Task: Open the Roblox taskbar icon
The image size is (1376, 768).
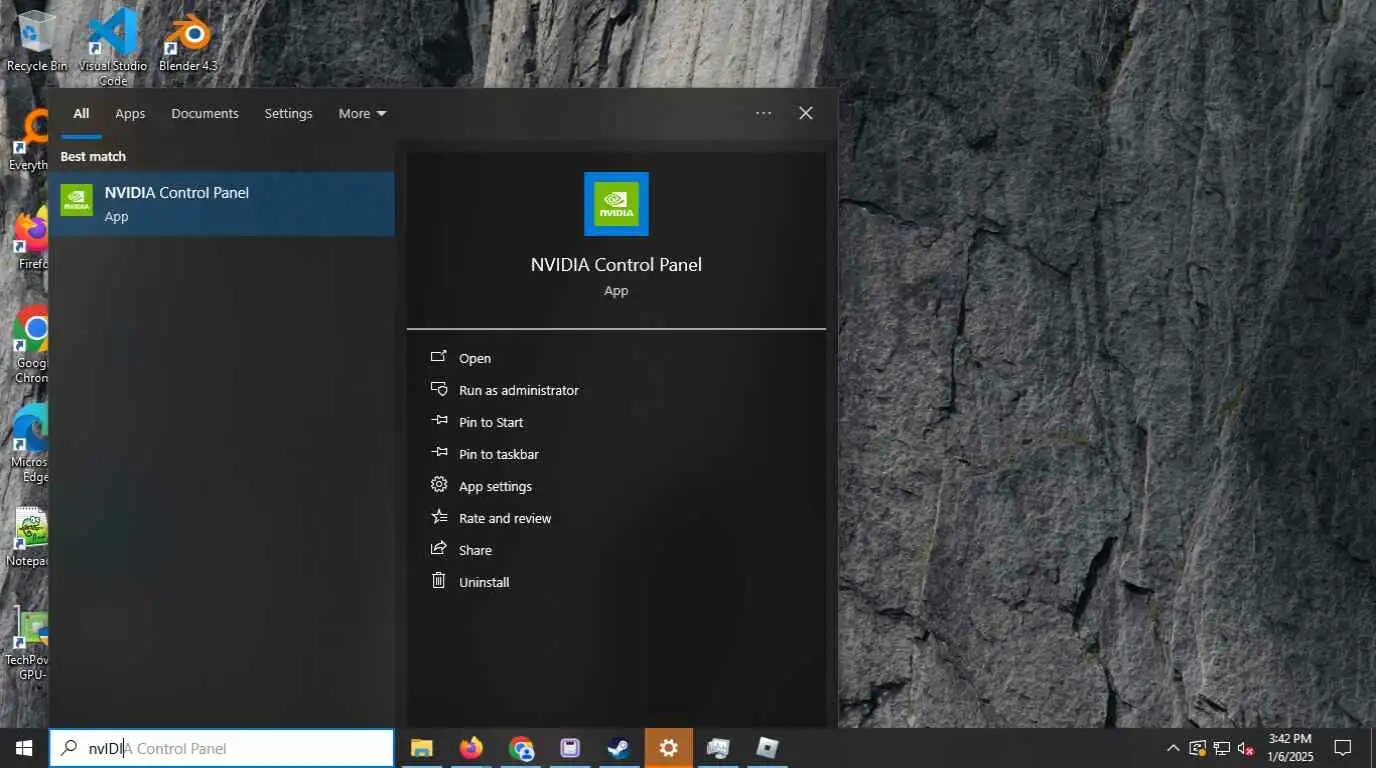Action: tap(767, 748)
